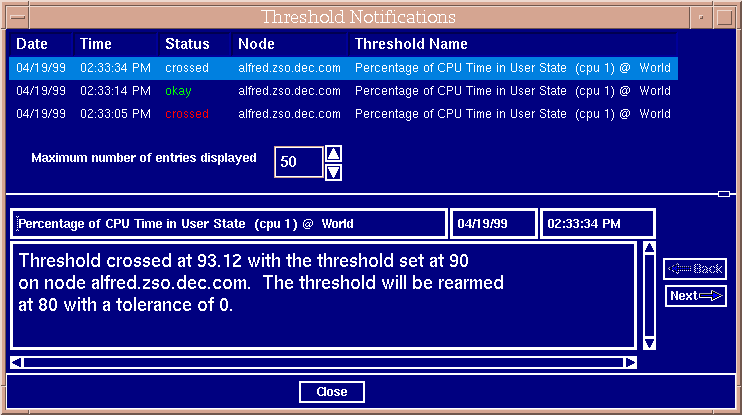Click the grayed-out Back arrow button

(696, 268)
